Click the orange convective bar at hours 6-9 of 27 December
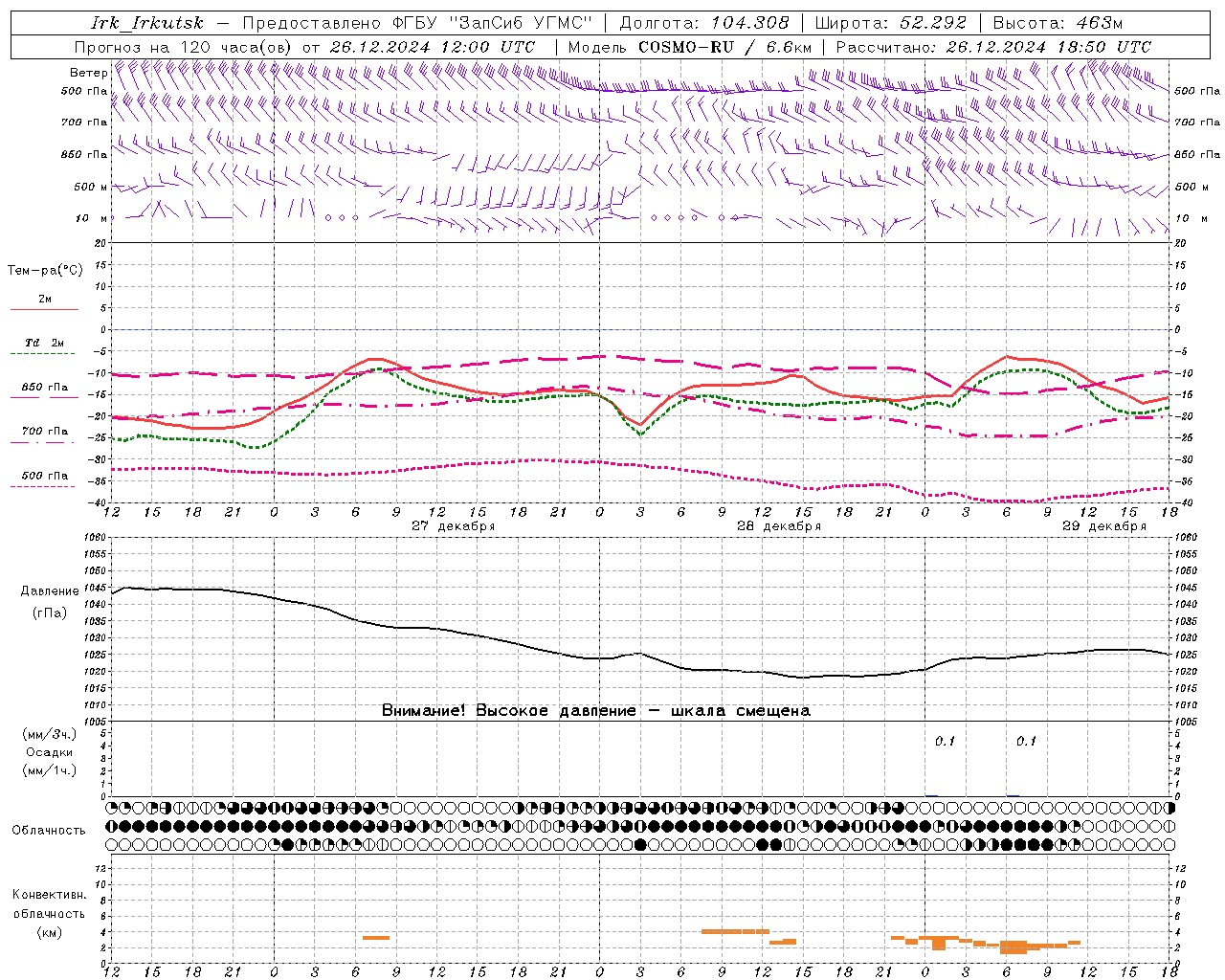 pyautogui.click(x=376, y=938)
